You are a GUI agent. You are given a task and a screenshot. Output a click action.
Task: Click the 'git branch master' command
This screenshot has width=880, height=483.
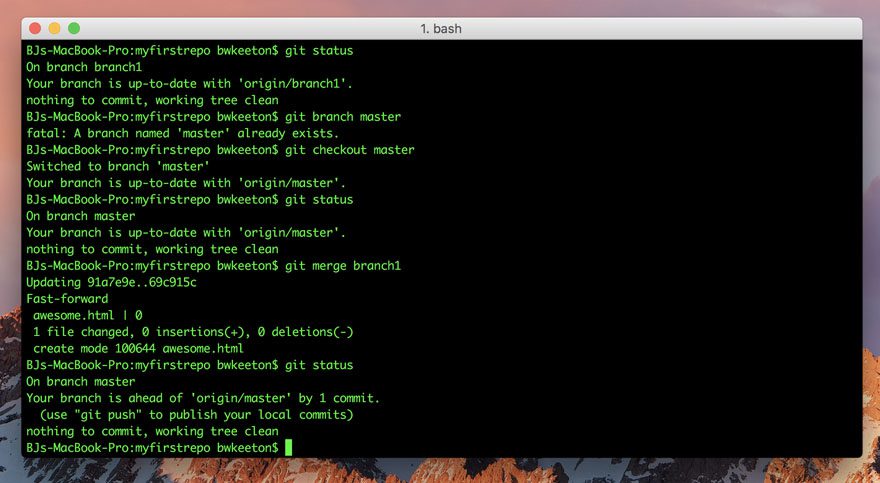tap(343, 117)
